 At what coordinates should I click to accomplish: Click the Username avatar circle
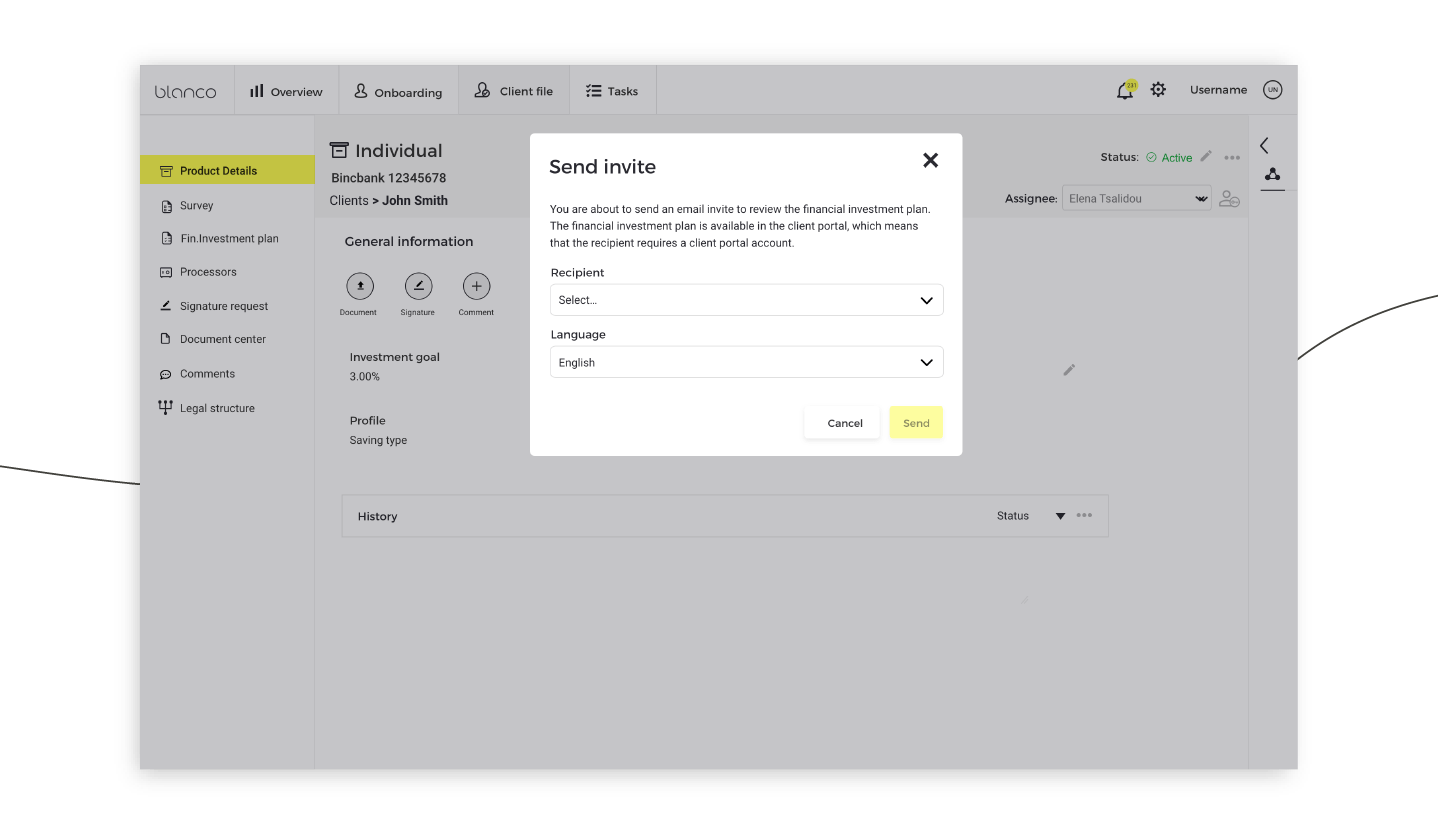coord(1272,90)
